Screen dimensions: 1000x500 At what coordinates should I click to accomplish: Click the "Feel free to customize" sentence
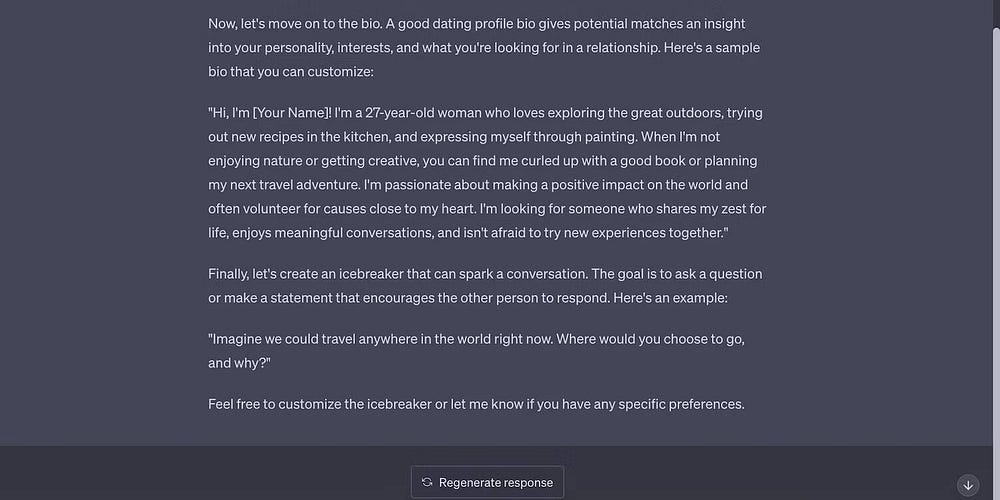(x=476, y=405)
